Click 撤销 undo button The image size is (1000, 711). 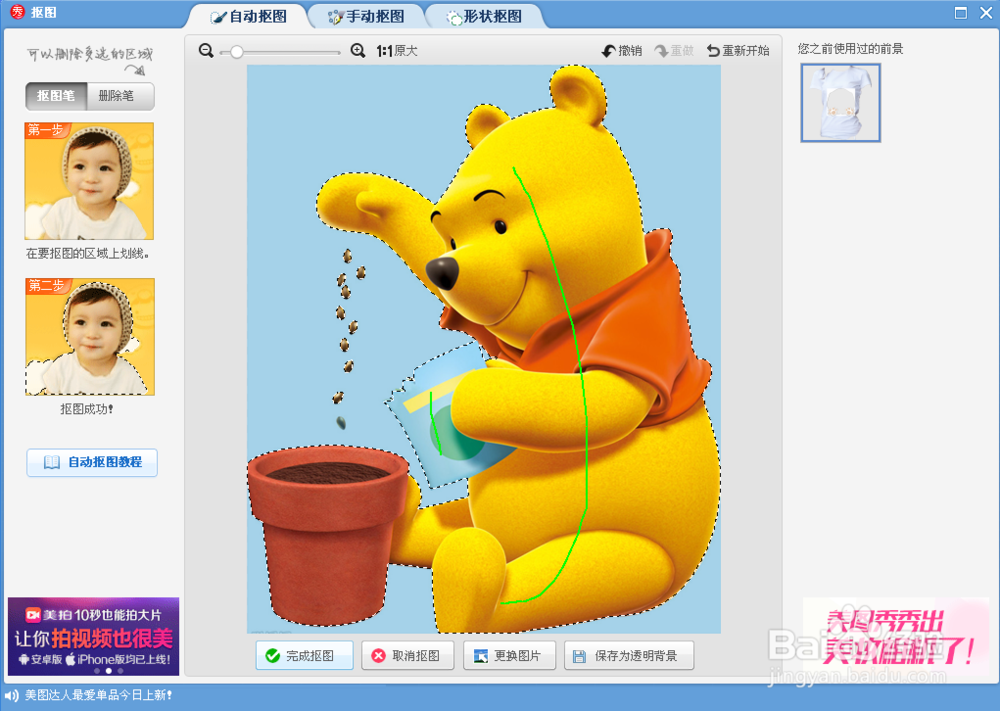622,50
